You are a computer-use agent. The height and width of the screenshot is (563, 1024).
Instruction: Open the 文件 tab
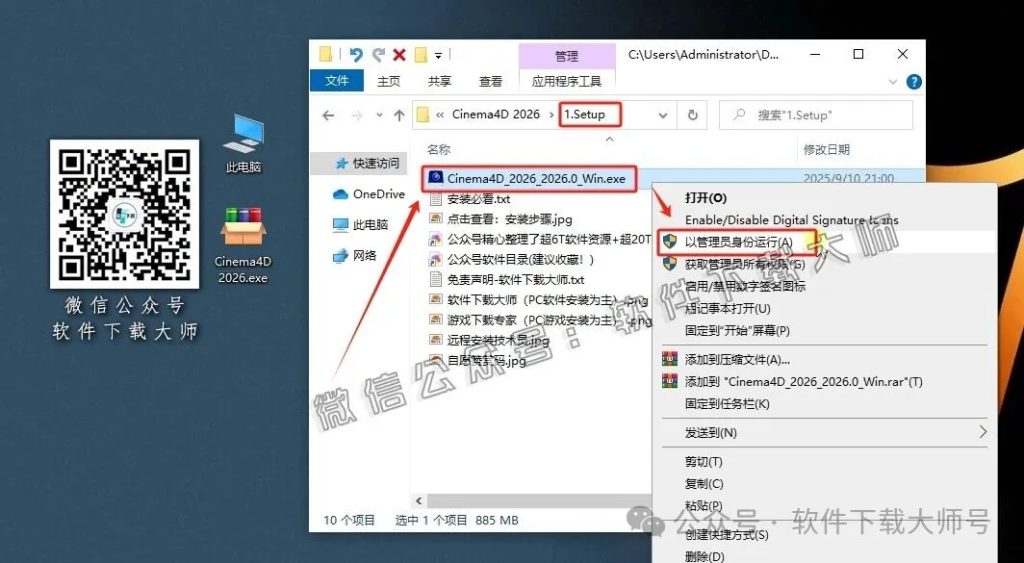[336, 80]
